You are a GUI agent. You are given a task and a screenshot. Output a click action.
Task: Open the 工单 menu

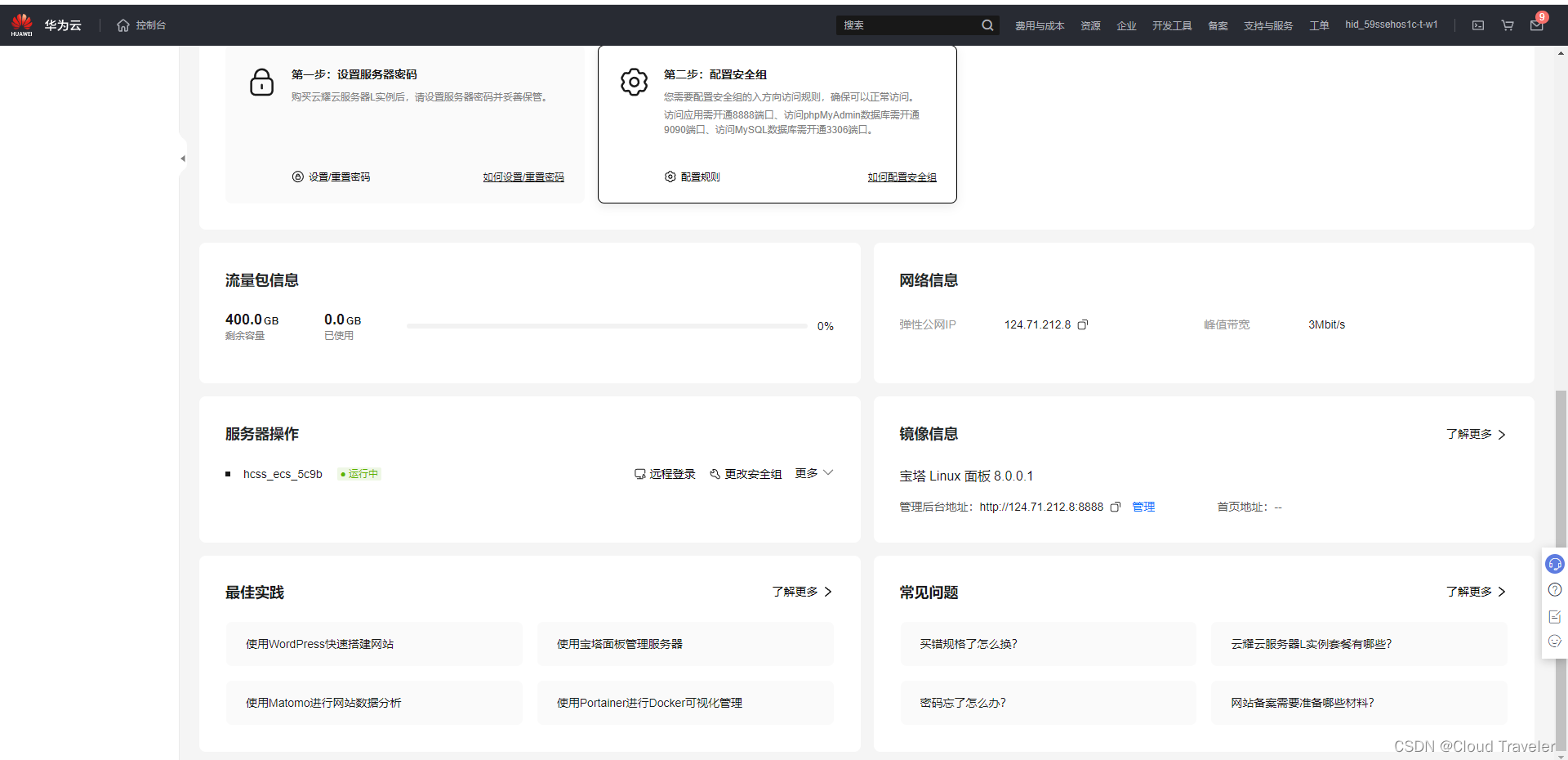(1319, 26)
